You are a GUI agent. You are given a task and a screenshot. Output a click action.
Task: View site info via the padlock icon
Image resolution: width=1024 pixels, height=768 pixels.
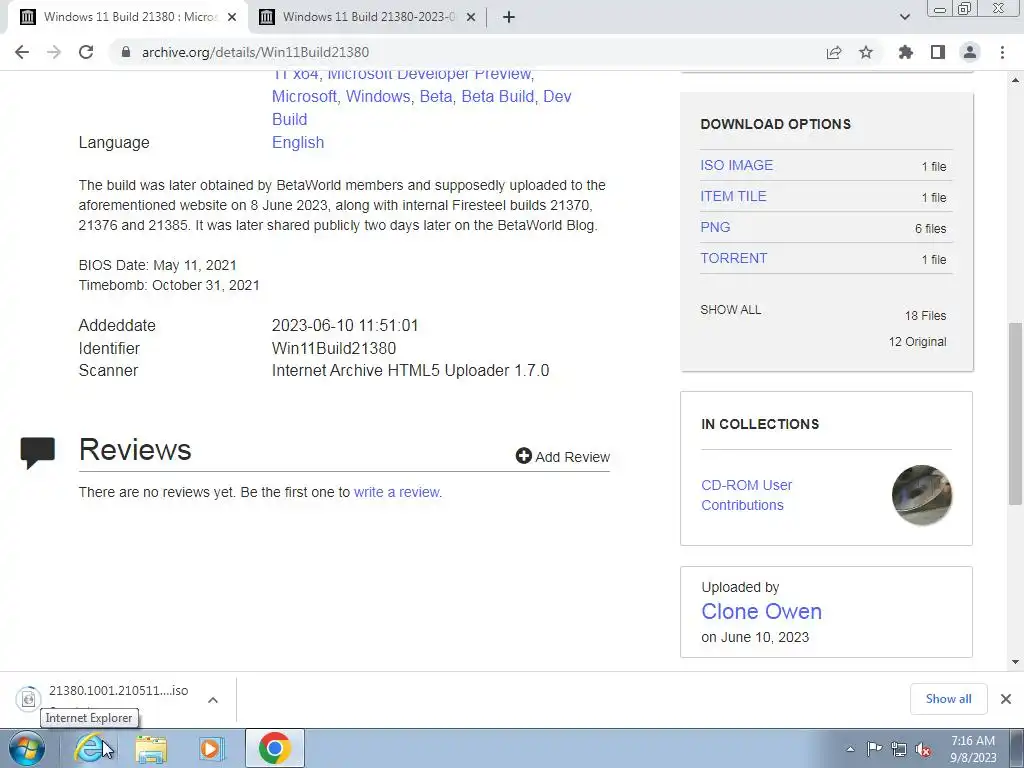126,52
